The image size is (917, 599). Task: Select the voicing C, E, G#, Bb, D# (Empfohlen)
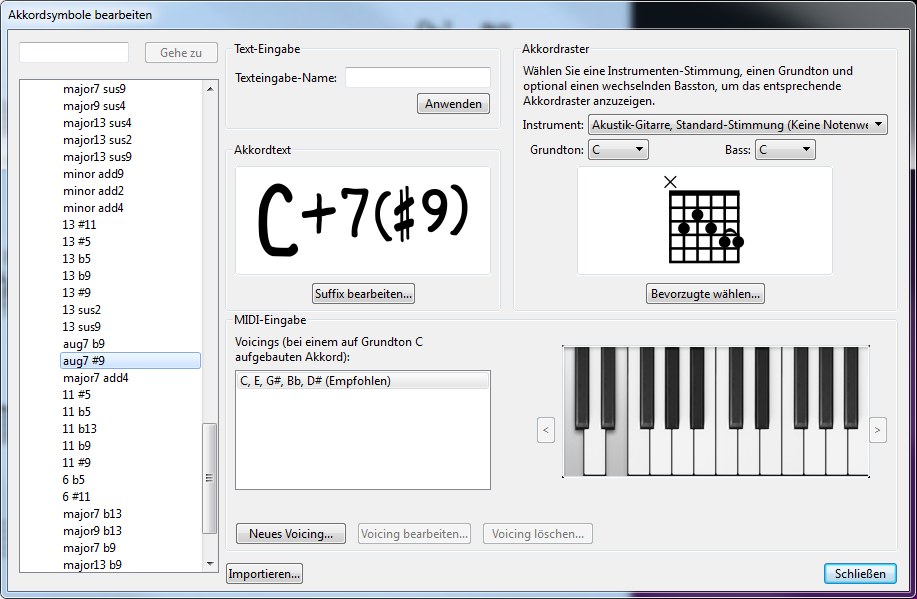[x=363, y=381]
